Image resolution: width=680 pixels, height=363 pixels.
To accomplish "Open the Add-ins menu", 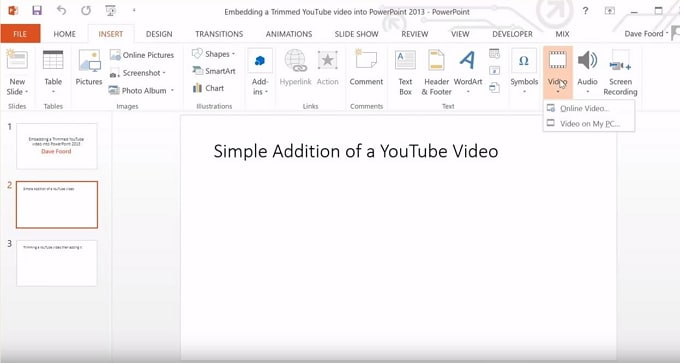I will pos(260,72).
